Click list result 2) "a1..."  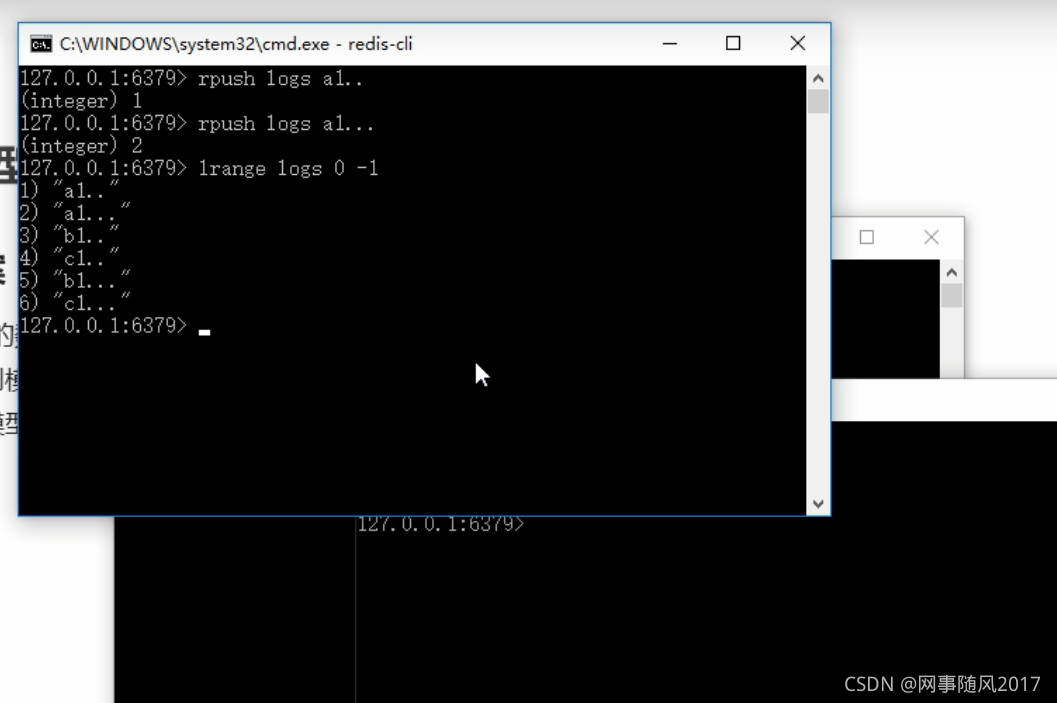click(x=75, y=213)
